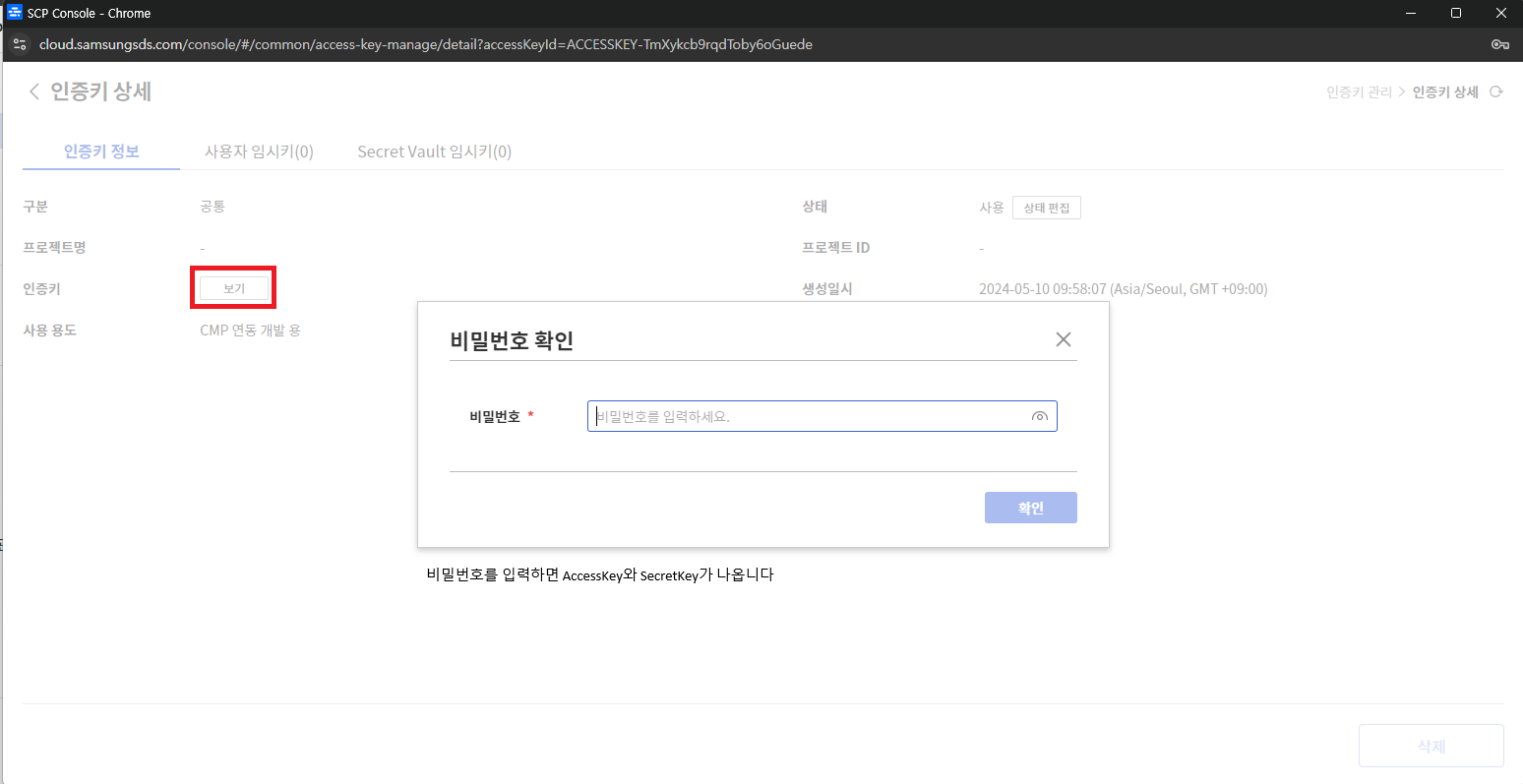Click the back arrow beside 인증키 상세 title
Image resolution: width=1523 pixels, height=784 pixels.
33,90
